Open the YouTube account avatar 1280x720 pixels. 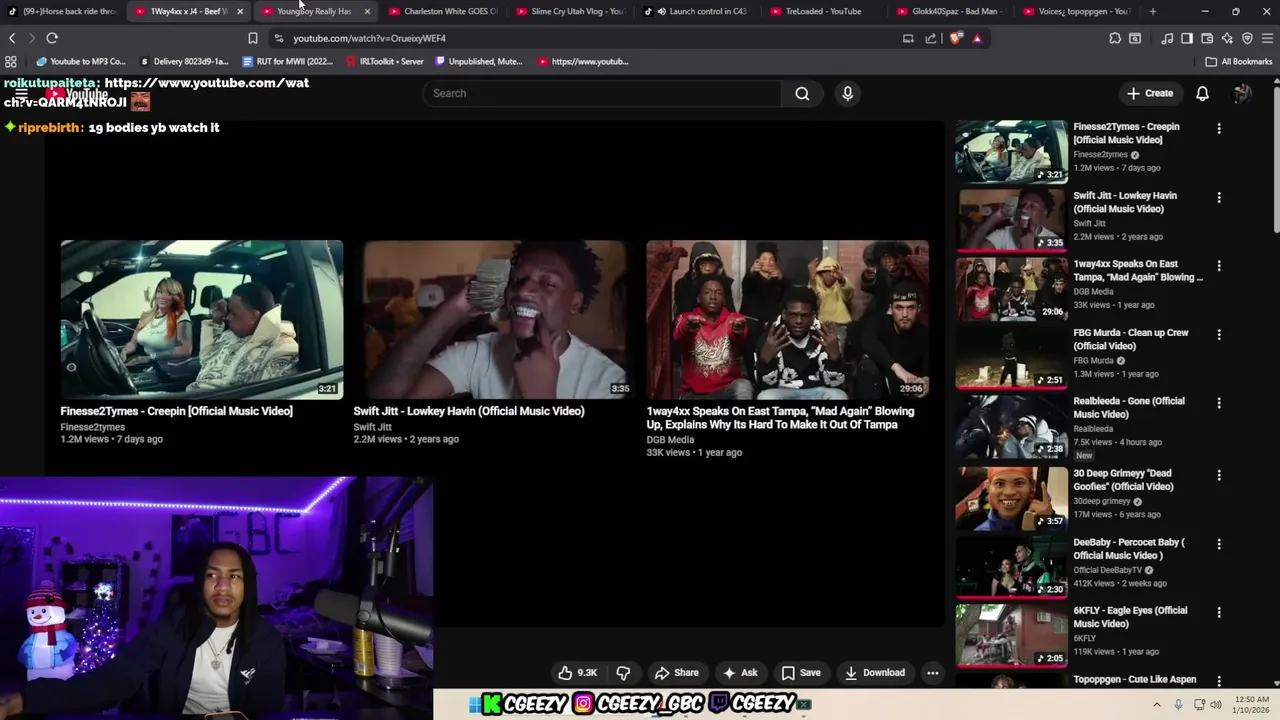1242,93
